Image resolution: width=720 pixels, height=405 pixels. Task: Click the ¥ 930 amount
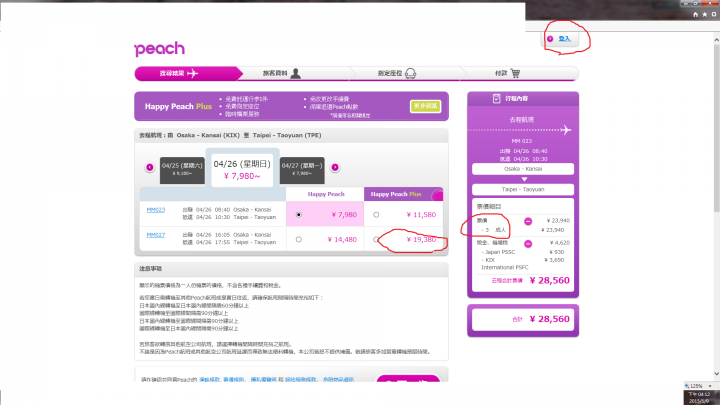point(556,252)
